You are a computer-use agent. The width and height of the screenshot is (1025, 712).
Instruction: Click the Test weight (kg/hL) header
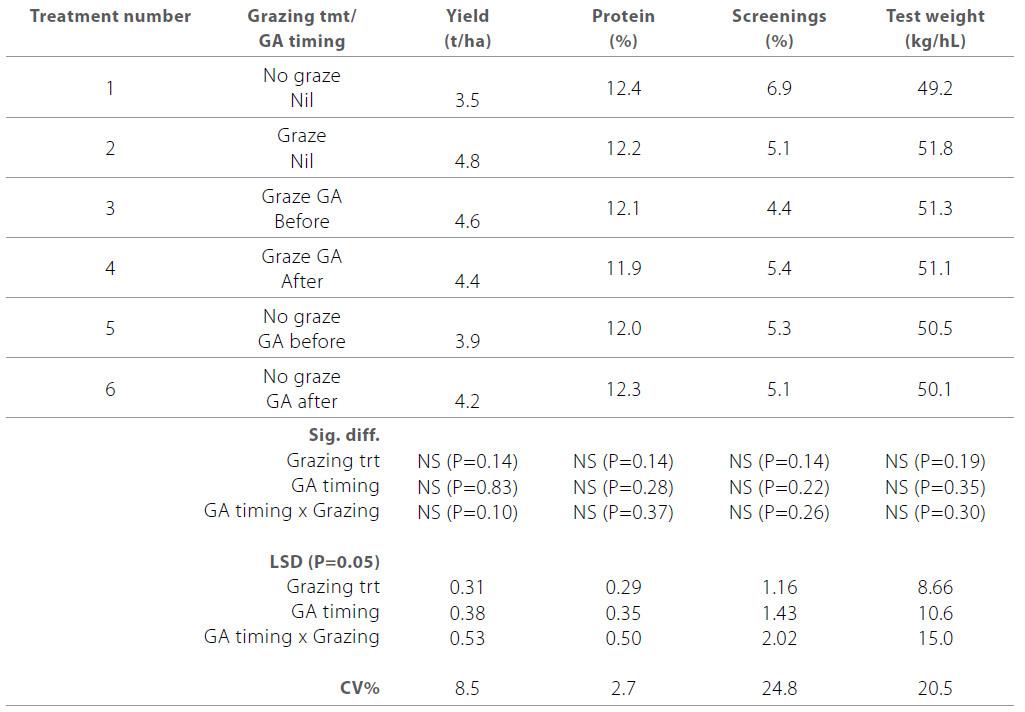pyautogui.click(x=935, y=28)
